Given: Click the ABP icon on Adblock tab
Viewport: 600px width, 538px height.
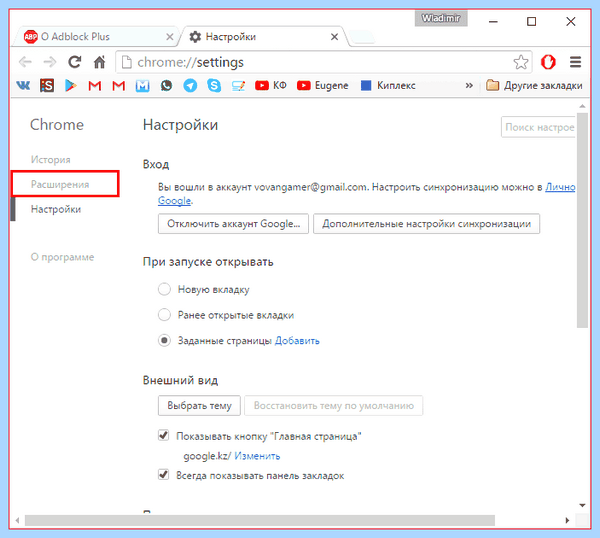Looking at the screenshot, I should tap(30, 37).
